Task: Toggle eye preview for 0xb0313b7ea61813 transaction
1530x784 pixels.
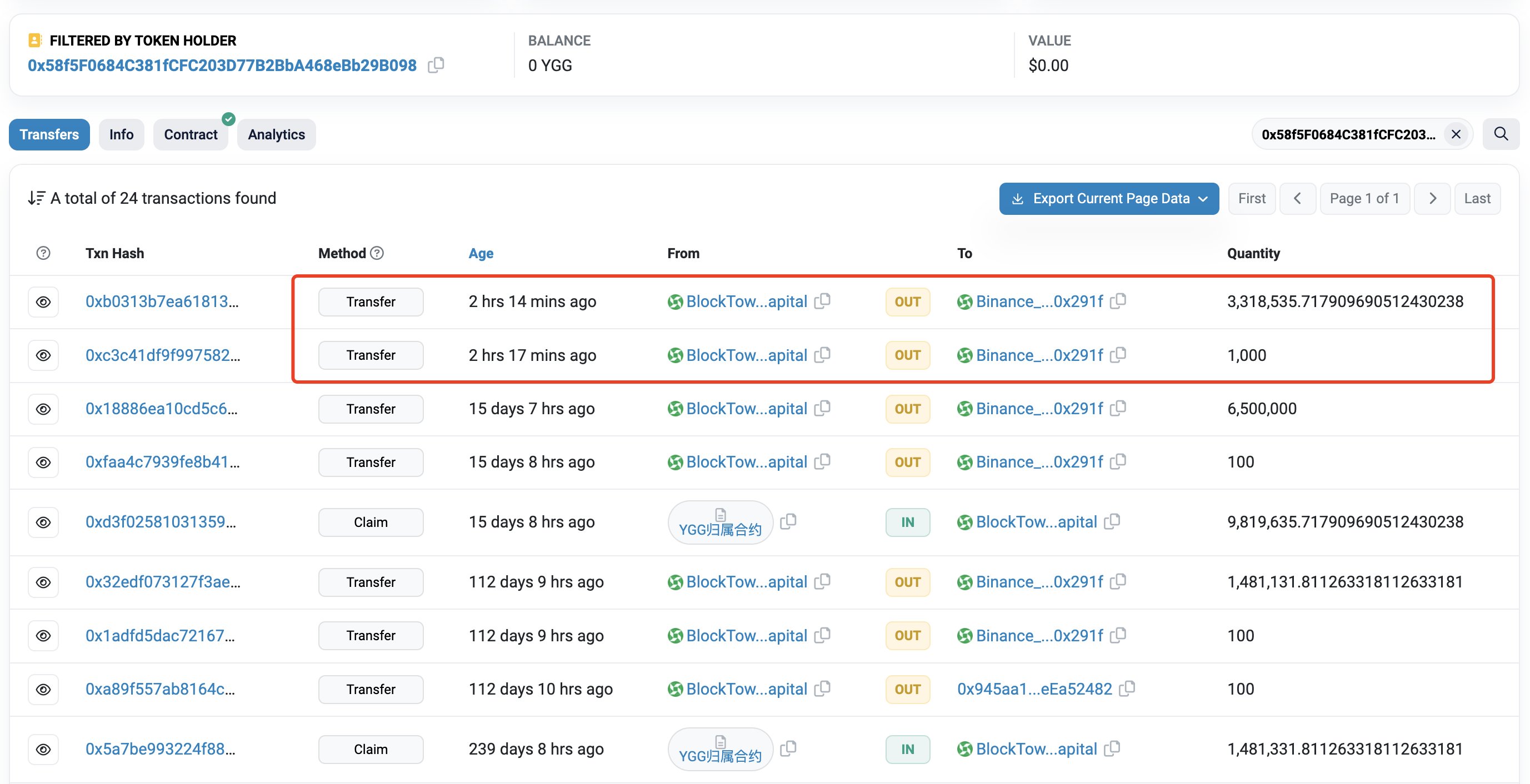Action: tap(43, 302)
